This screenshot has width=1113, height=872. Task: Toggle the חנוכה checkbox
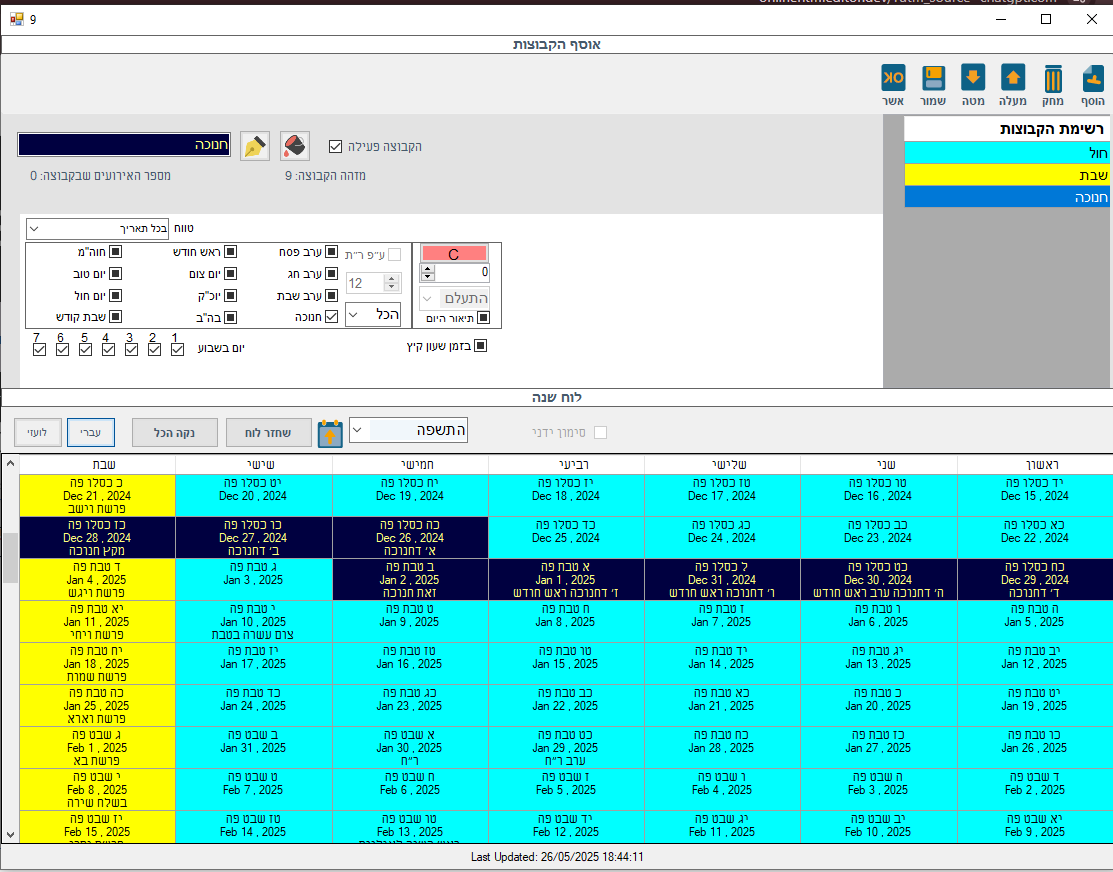point(332,317)
